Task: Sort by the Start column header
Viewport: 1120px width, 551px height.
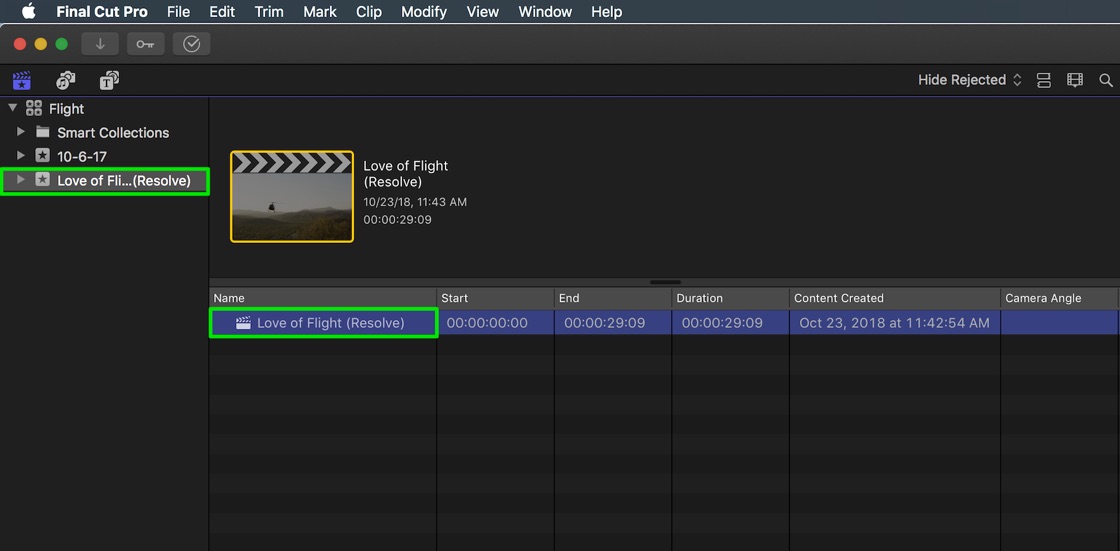Action: (496, 298)
